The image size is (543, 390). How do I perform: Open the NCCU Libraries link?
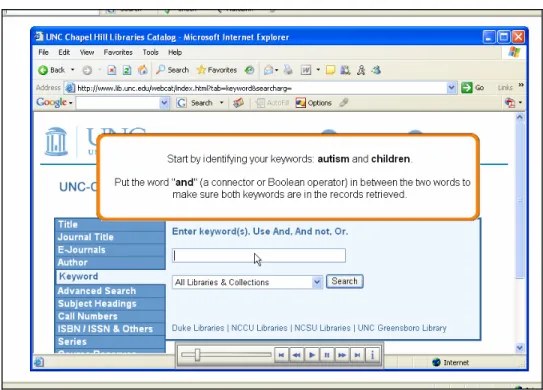[x=259, y=328]
